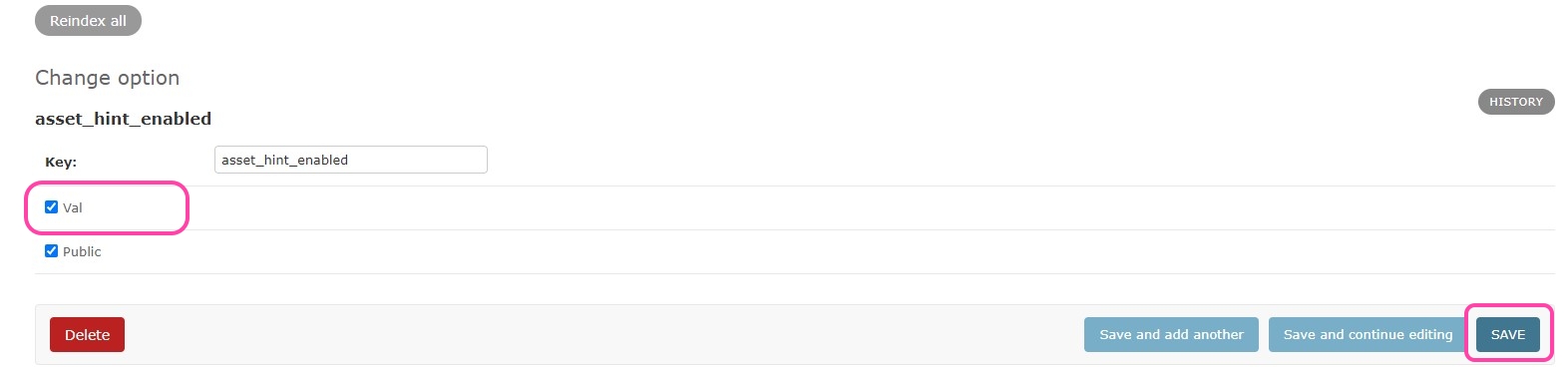The height and width of the screenshot is (370, 1568).
Task: Click the Change option heading
Action: pos(108,78)
